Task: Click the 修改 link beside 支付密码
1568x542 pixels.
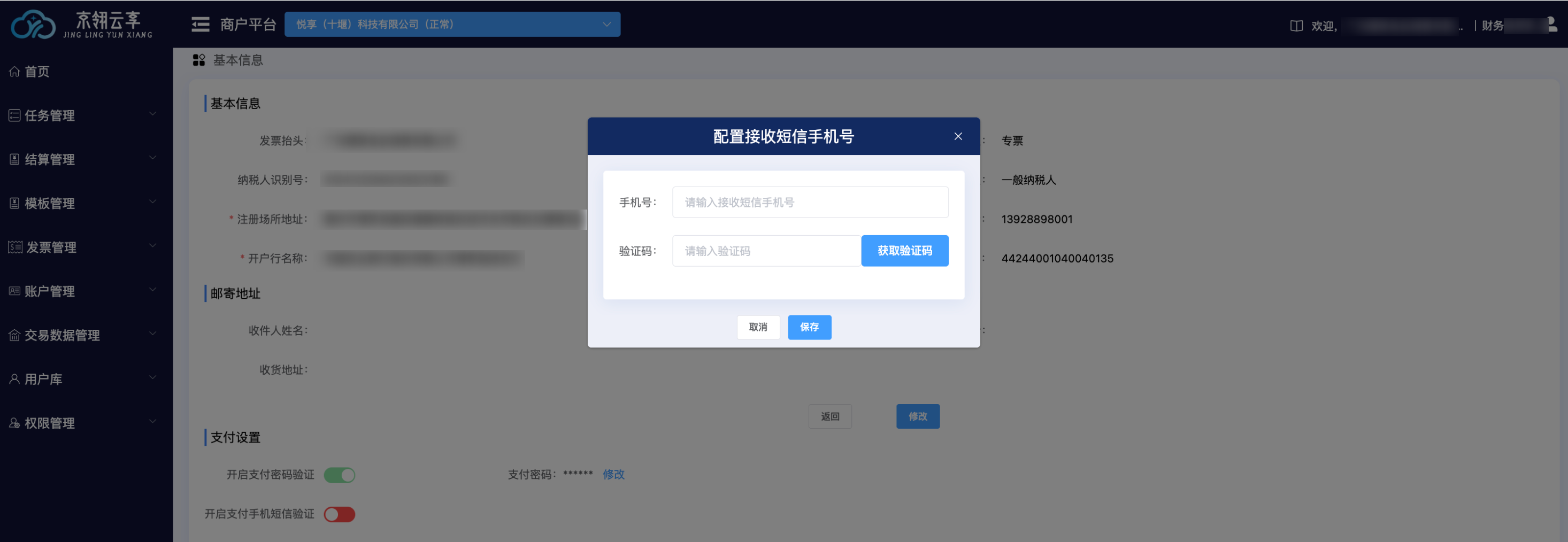Action: coord(613,475)
